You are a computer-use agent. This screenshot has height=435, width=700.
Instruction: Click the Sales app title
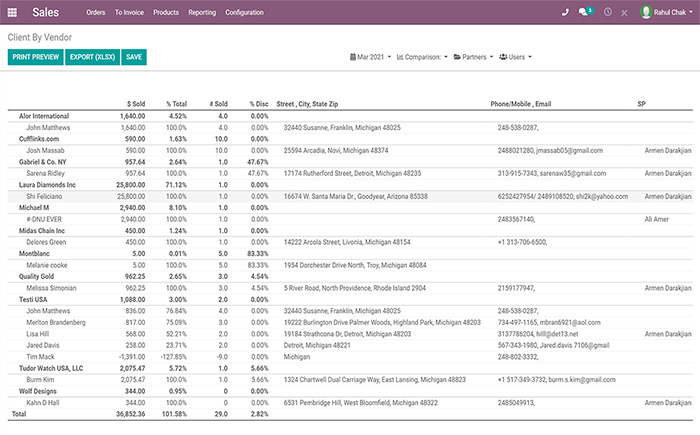click(x=46, y=13)
